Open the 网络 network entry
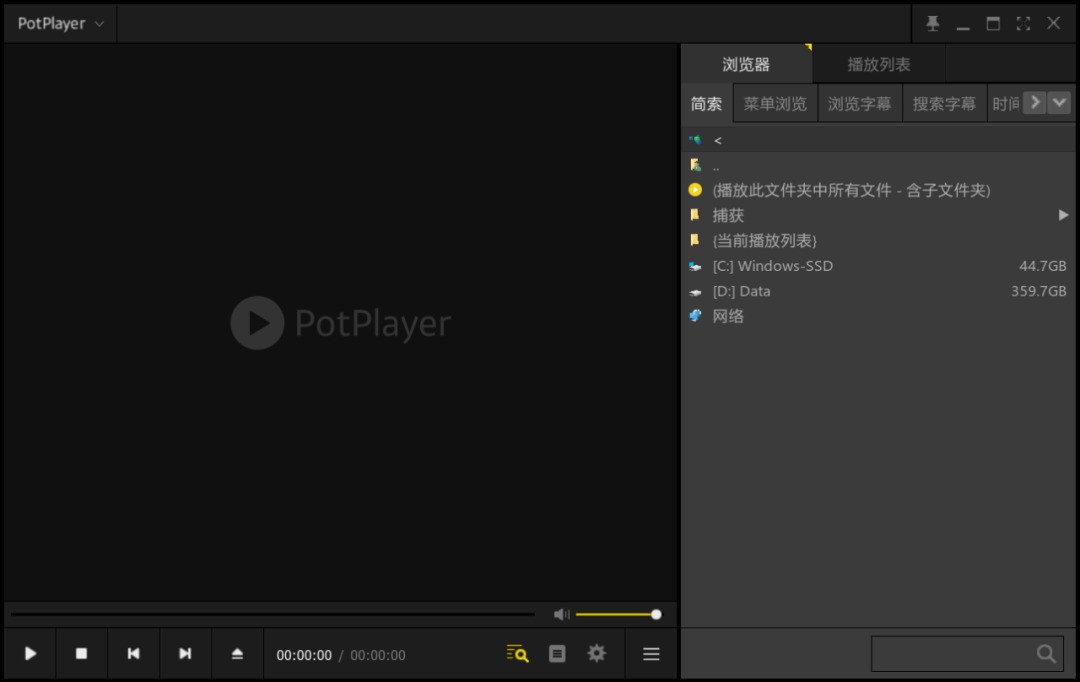Viewport: 1080px width, 682px height. [x=878, y=316]
